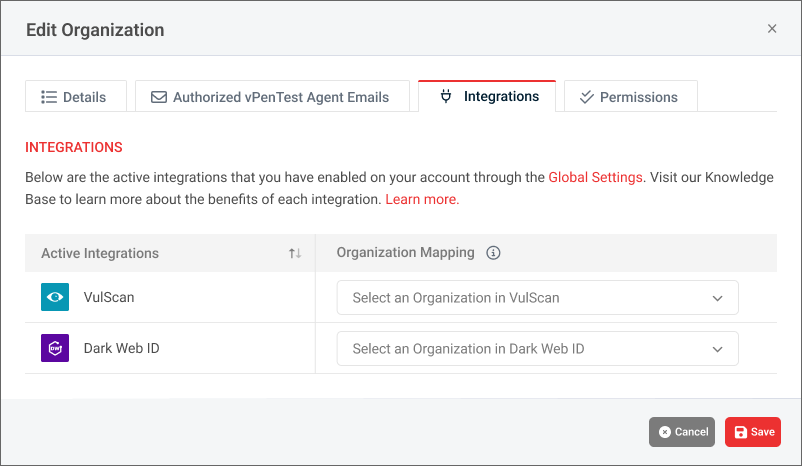802x467 pixels.
Task: Open the Permissions tab
Action: pos(631,97)
